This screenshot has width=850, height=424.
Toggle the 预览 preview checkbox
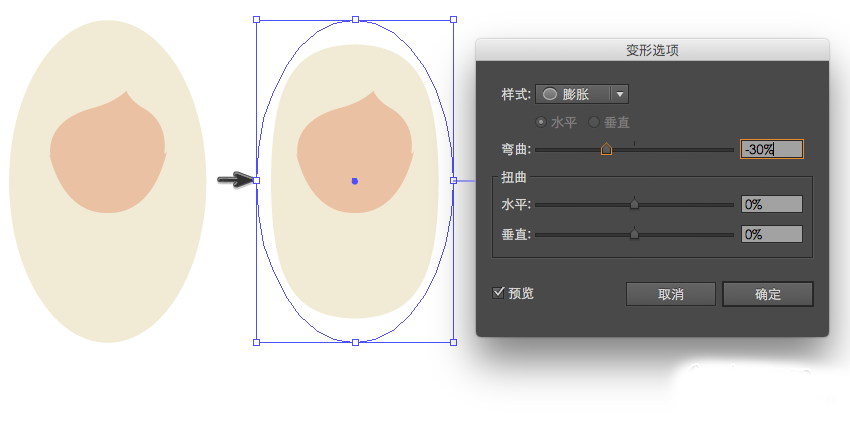pyautogui.click(x=498, y=293)
